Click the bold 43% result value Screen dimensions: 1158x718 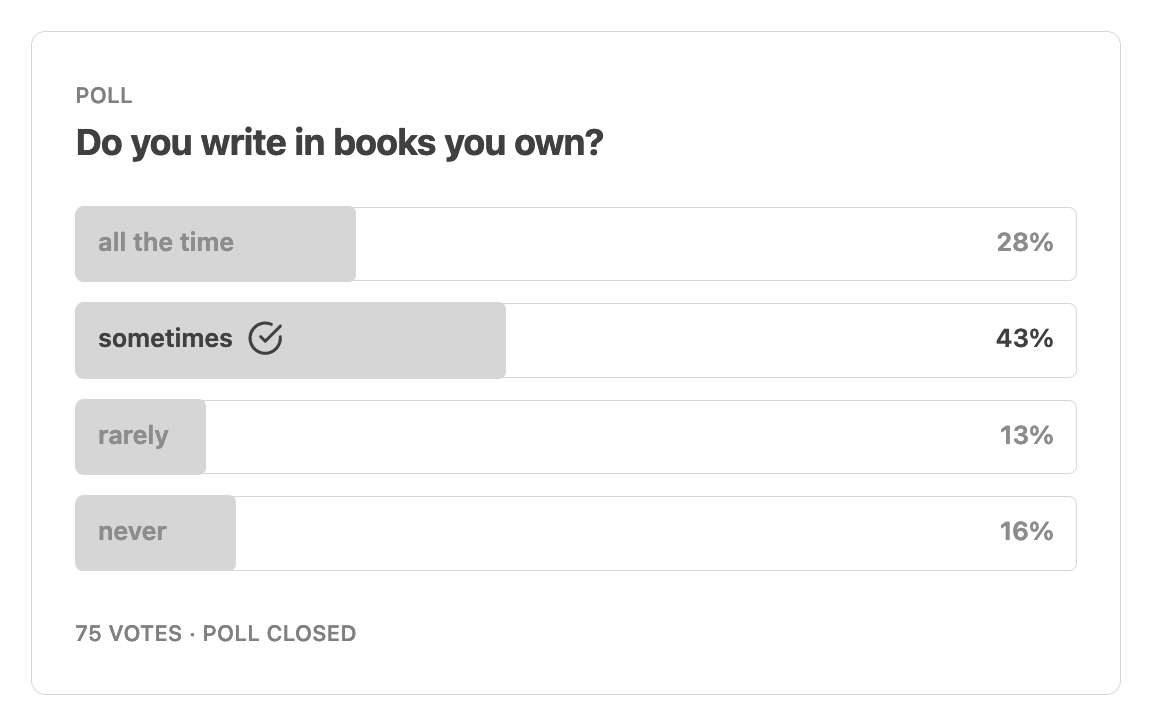click(1024, 339)
